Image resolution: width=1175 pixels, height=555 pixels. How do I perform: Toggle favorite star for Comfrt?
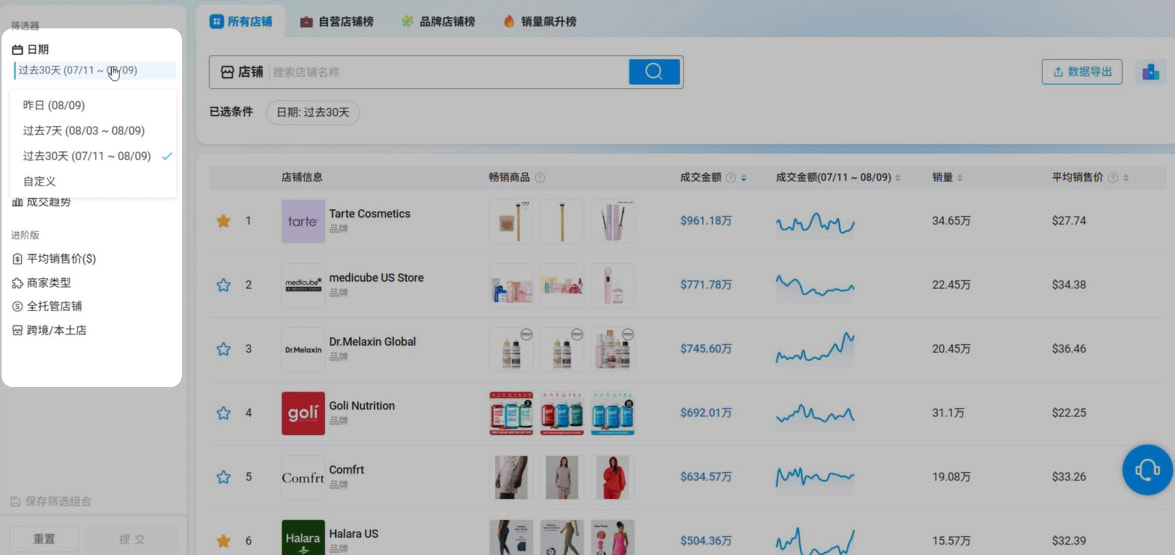point(223,476)
